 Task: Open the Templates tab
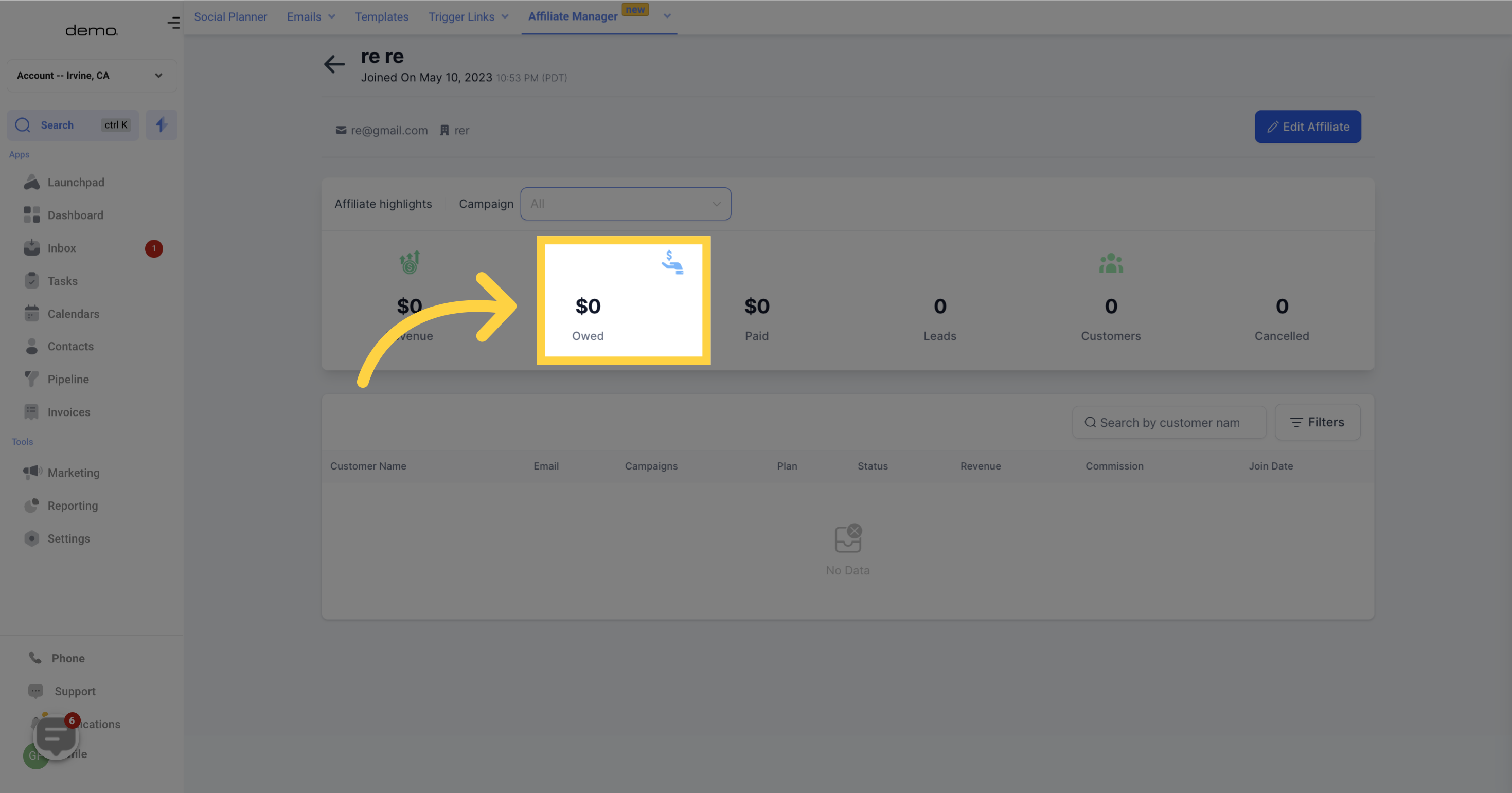coord(382,16)
